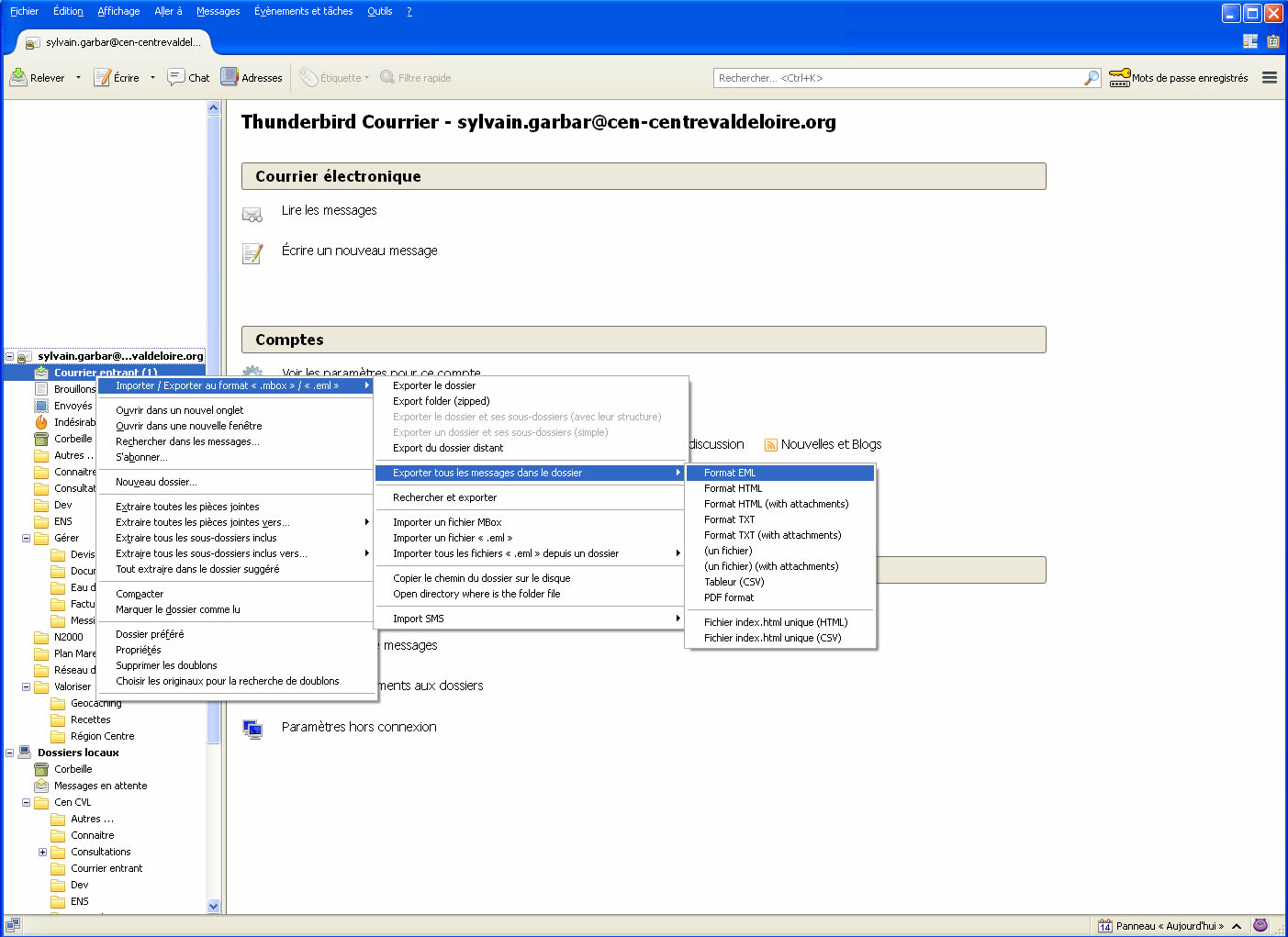Viewport: 1288px width, 937px height.
Task: Collapse the Gérer folder tree
Action: [x=26, y=539]
